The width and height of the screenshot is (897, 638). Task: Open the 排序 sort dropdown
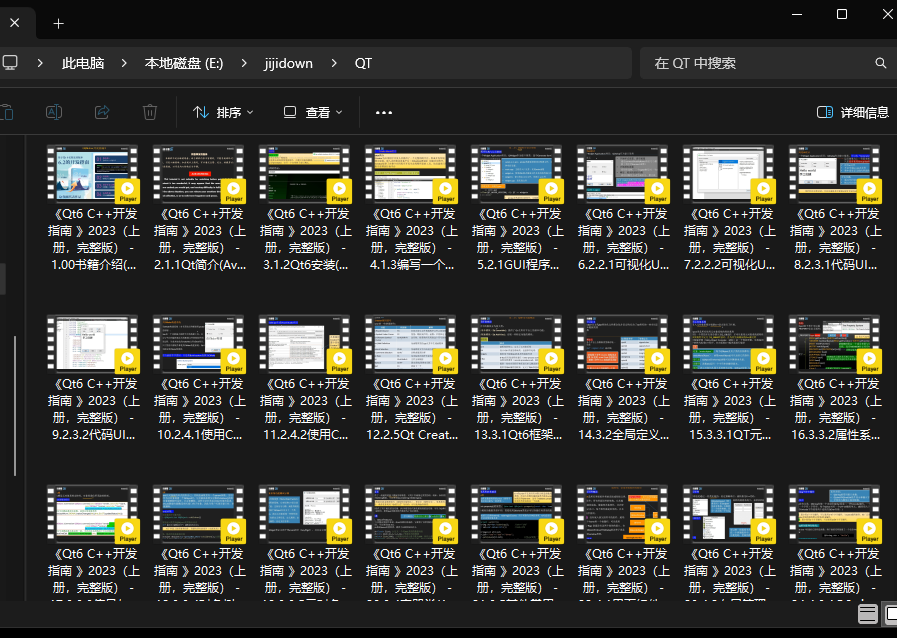223,112
